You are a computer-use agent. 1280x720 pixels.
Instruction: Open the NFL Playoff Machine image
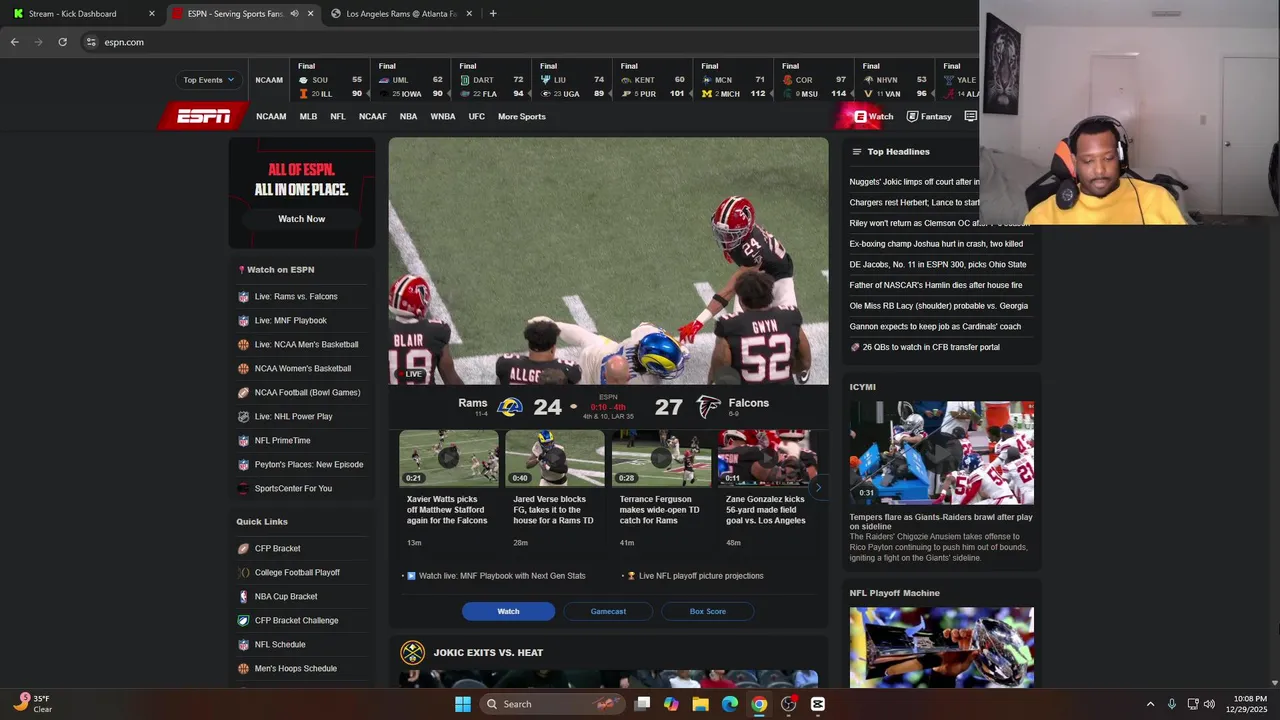942,647
